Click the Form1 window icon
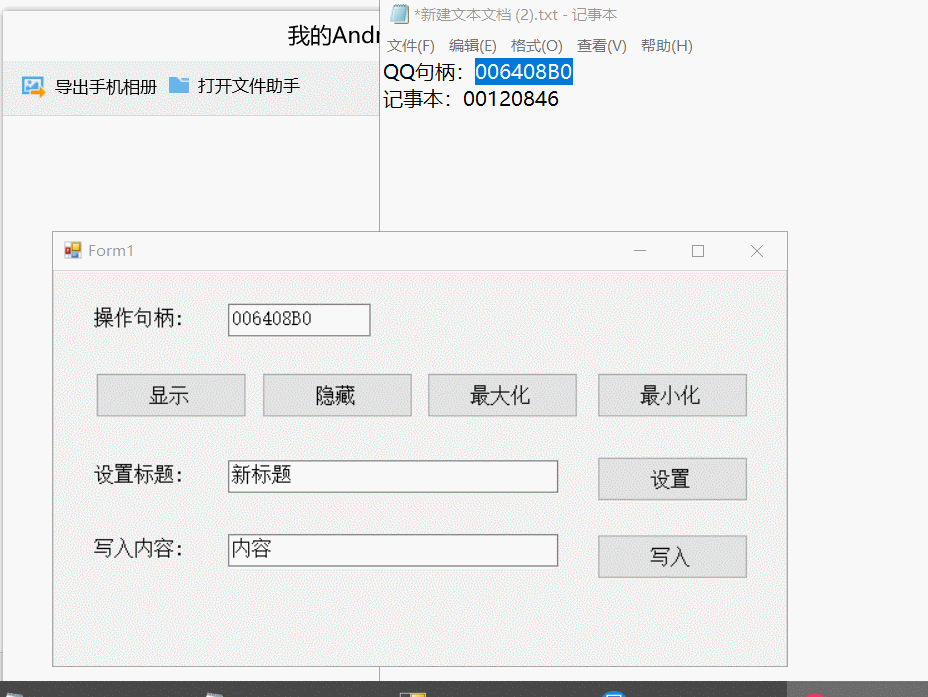The height and width of the screenshot is (697, 928). (x=73, y=250)
